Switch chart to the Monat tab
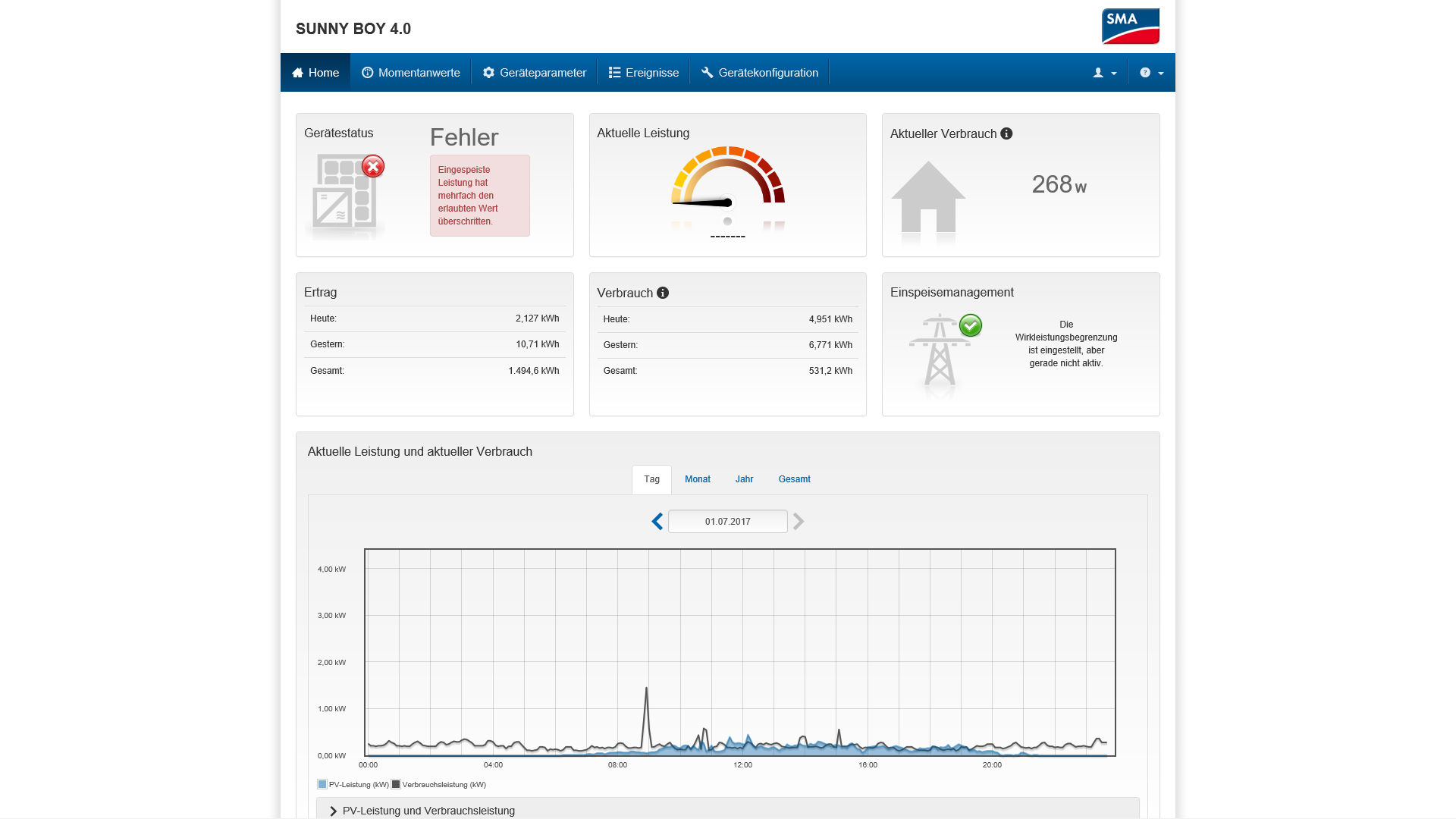Viewport: 1456px width, 819px height. point(698,479)
